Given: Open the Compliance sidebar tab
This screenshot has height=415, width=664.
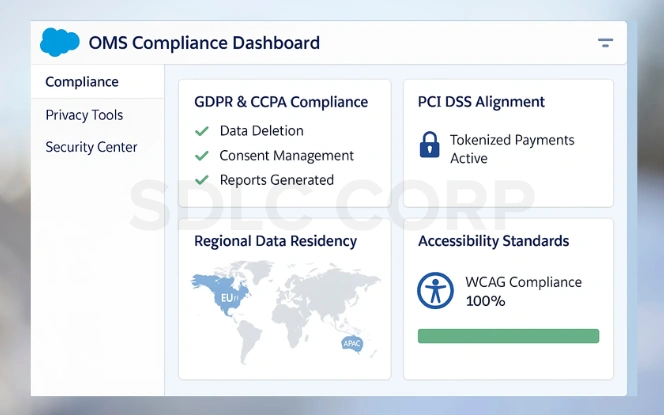Looking at the screenshot, I should point(82,82).
